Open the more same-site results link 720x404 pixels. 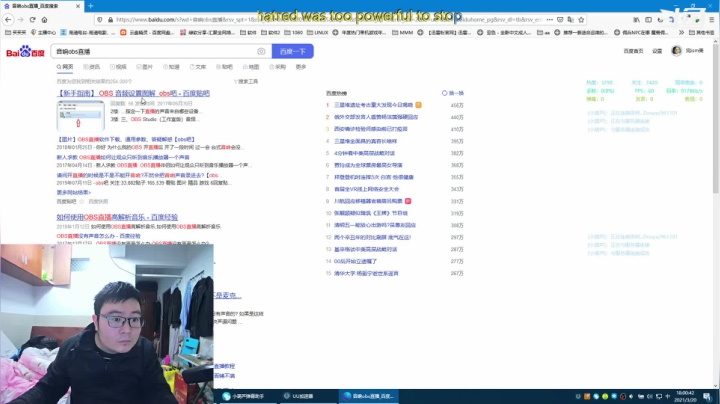click(x=73, y=192)
